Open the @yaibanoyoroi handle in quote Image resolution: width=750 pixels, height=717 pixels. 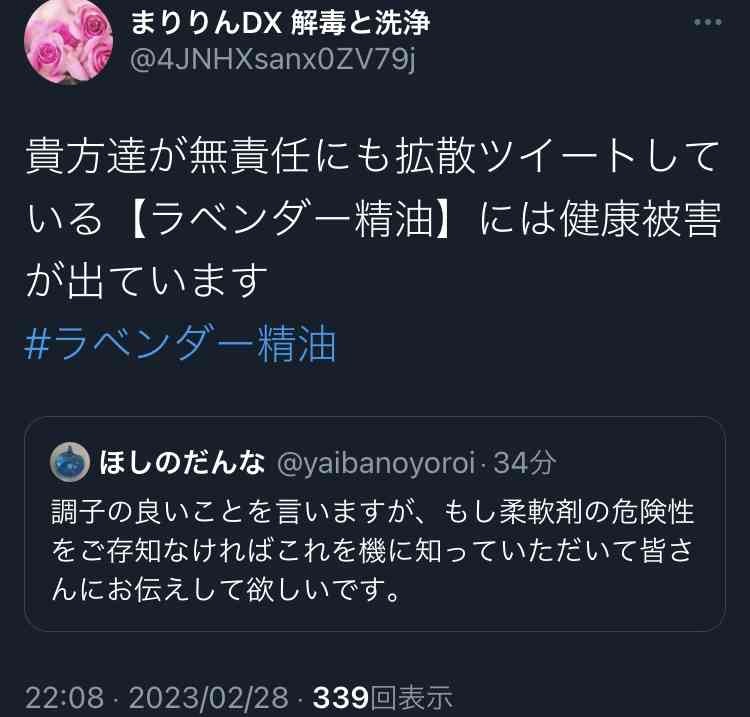coord(376,463)
